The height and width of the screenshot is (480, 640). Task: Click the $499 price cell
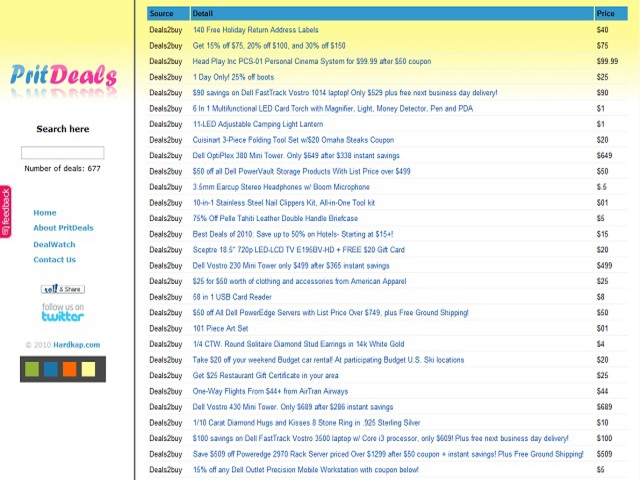click(x=604, y=266)
